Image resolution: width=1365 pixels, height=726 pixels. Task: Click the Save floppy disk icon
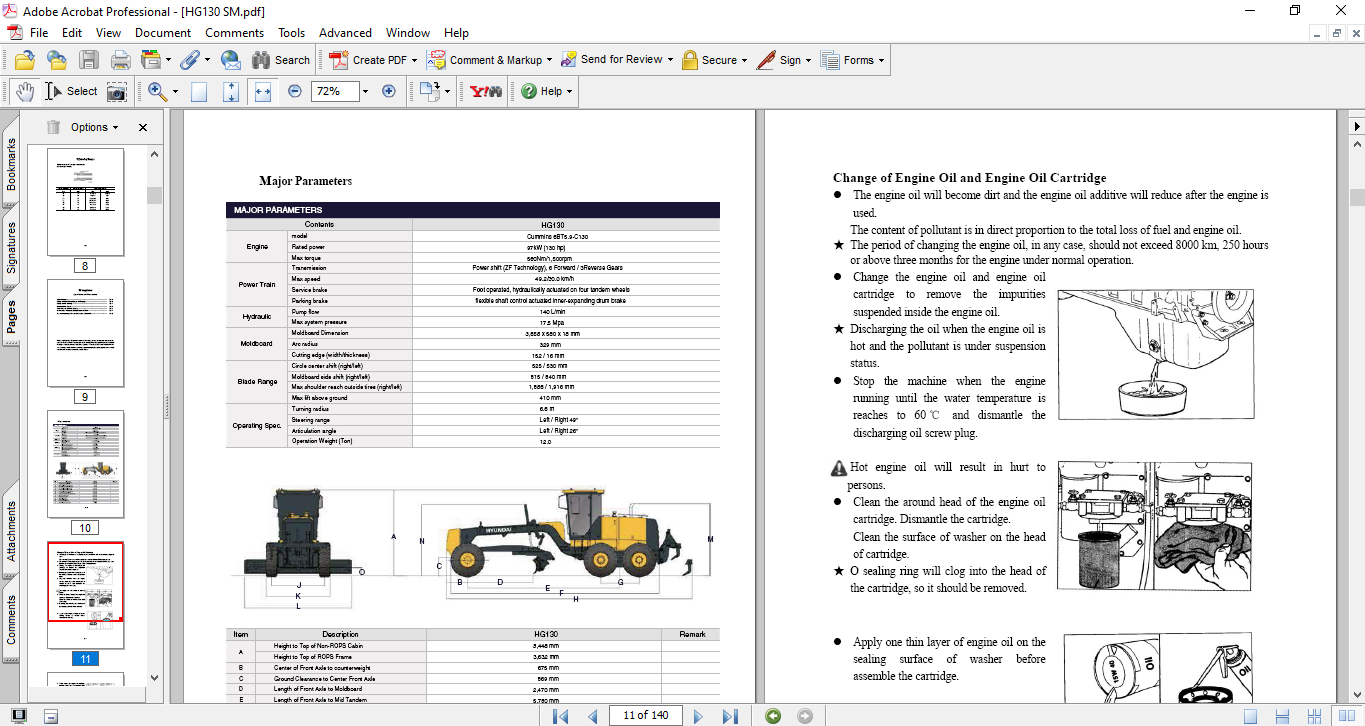click(89, 60)
